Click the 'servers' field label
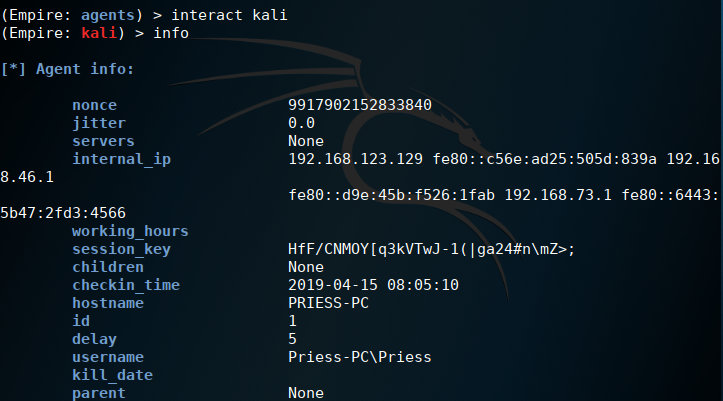This screenshot has width=723, height=401. [x=103, y=141]
